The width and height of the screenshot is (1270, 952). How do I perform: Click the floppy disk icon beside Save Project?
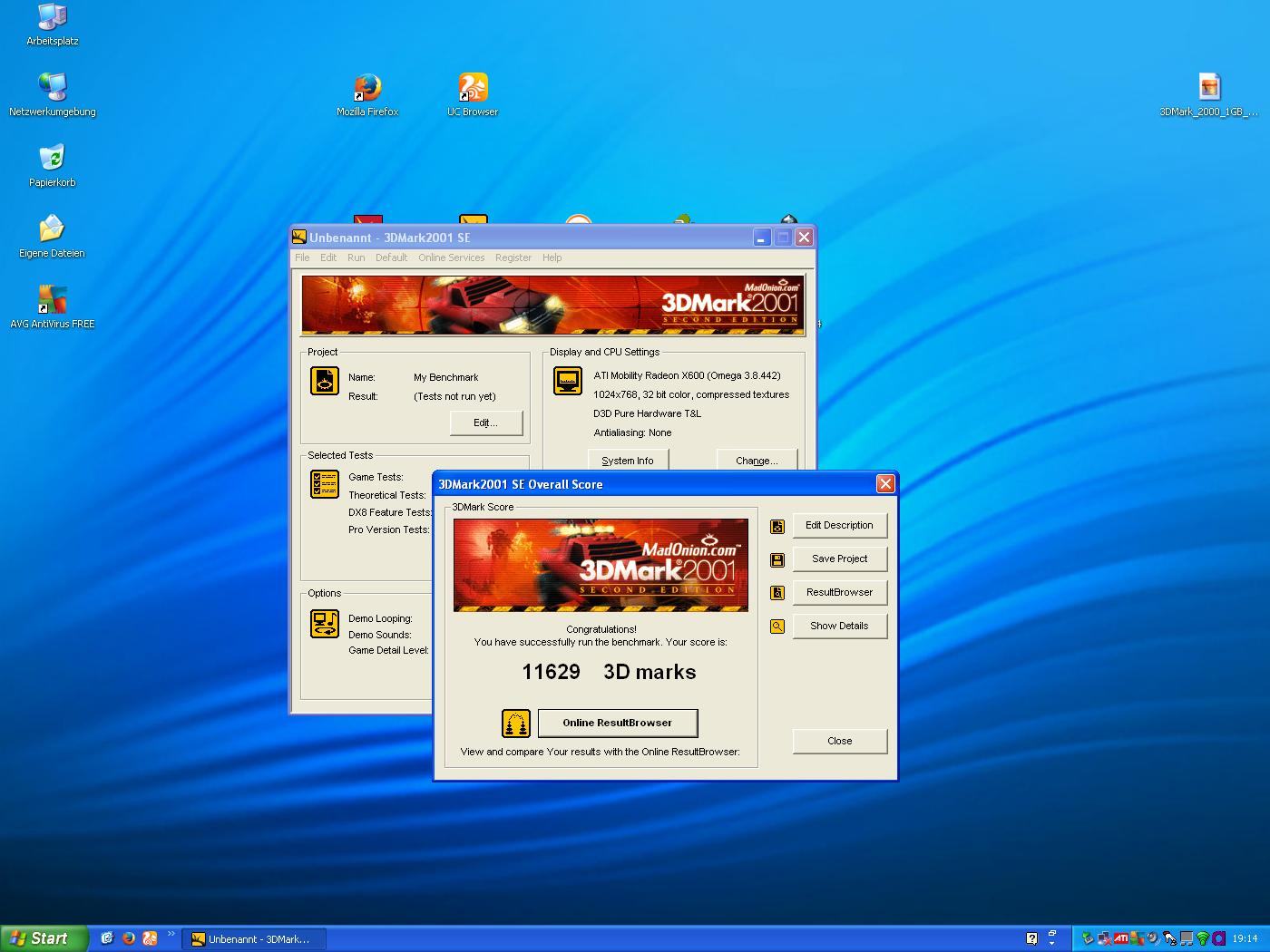777,559
